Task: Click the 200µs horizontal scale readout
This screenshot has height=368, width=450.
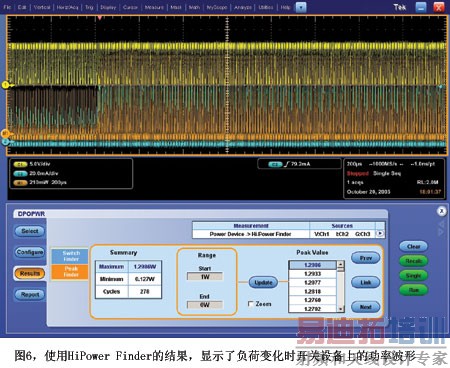Action: [354, 164]
